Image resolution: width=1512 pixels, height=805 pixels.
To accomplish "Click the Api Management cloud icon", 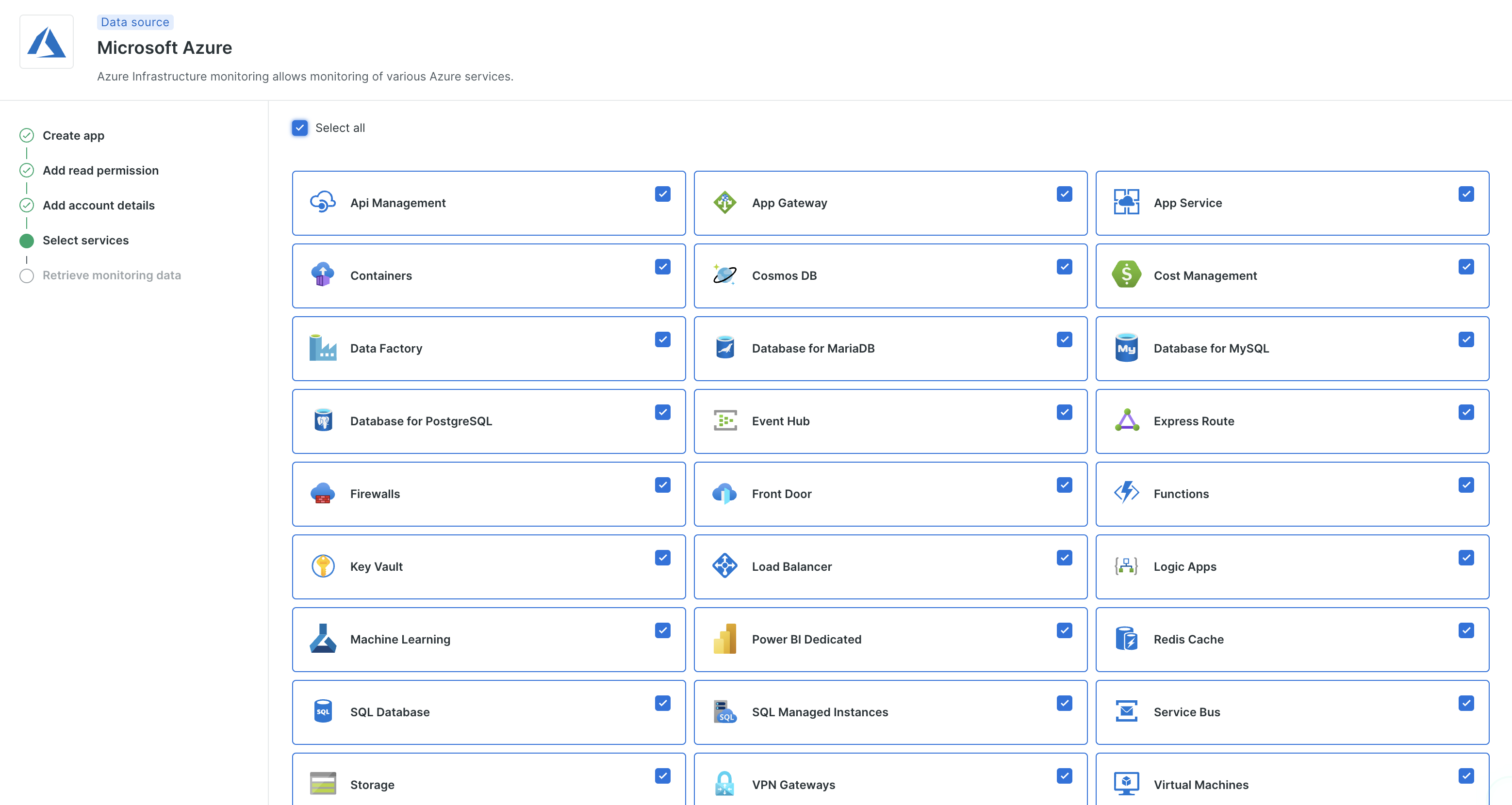I will (322, 202).
